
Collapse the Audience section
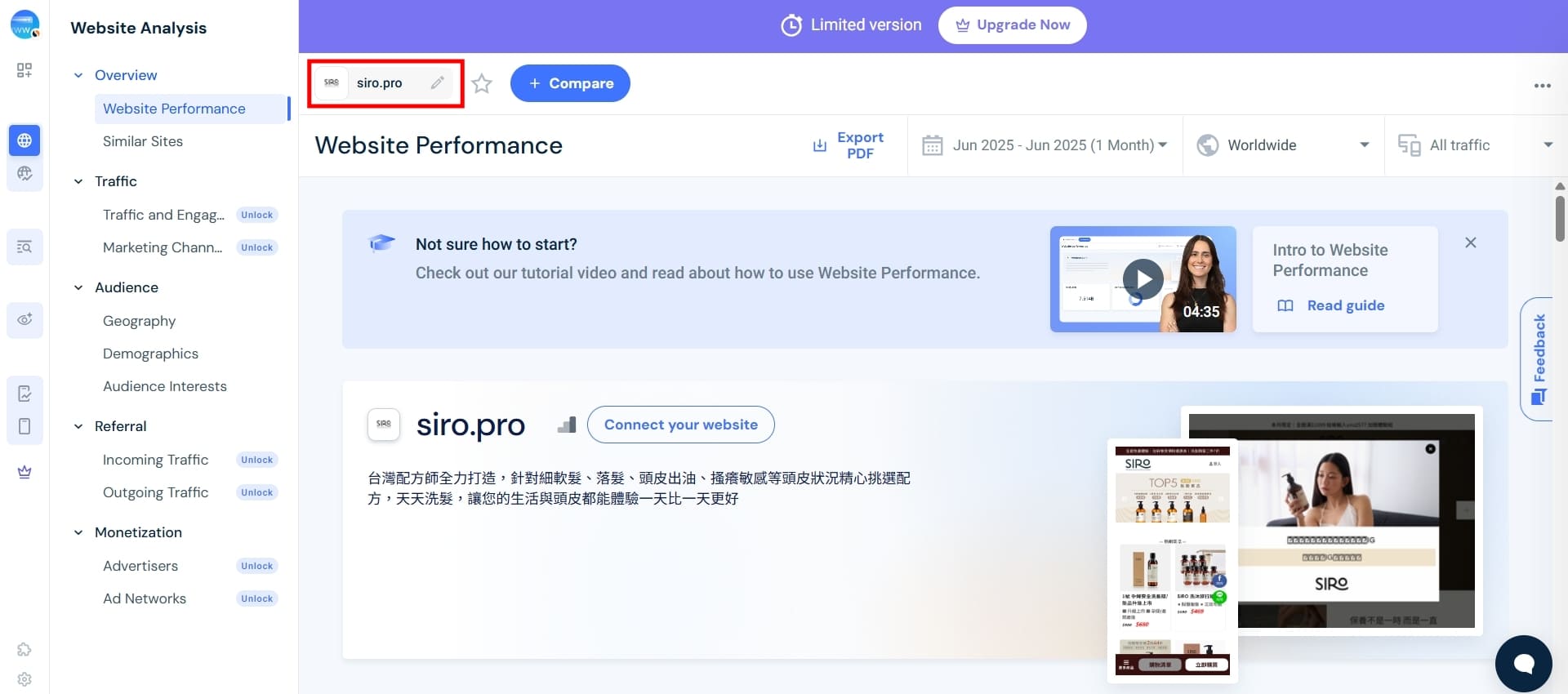[x=78, y=287]
